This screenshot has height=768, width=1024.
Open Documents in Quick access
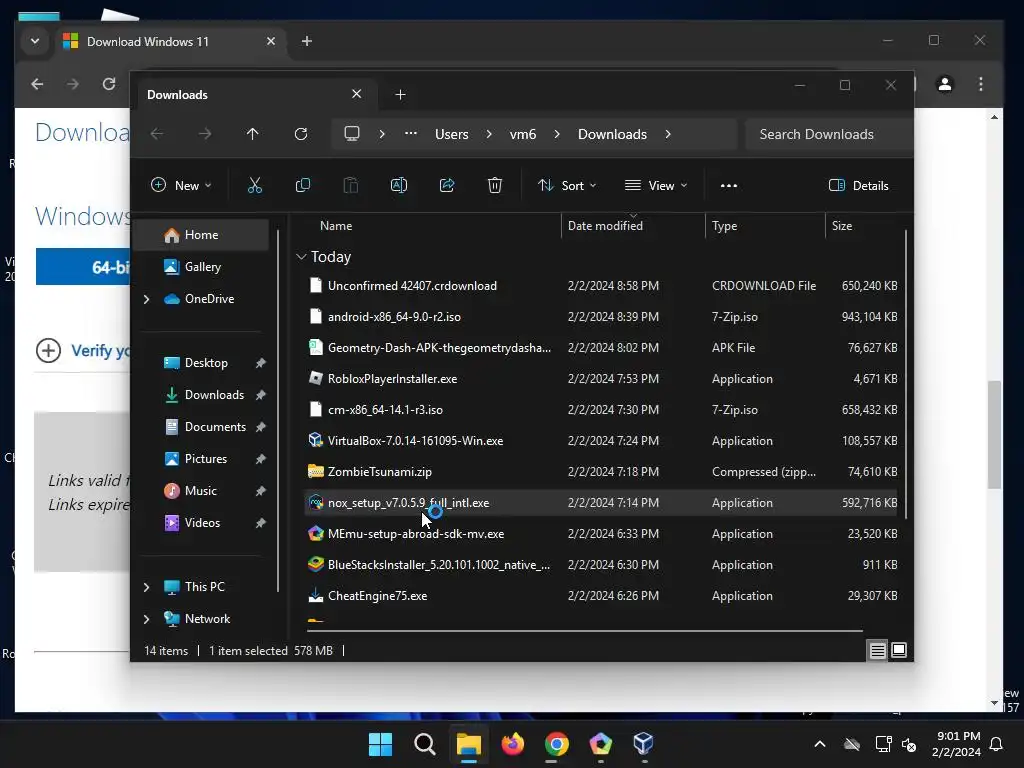[x=202, y=427]
